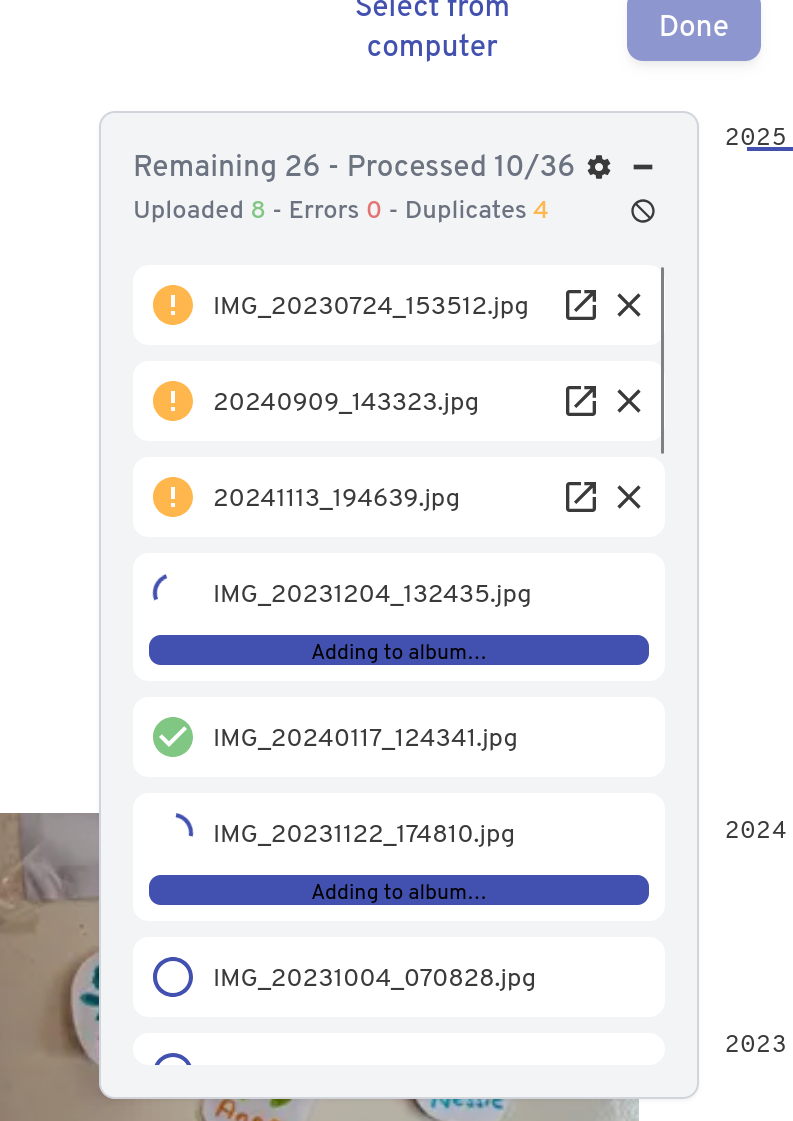
Task: Jump to 2025 on timeline scrubber
Action: coord(758,138)
